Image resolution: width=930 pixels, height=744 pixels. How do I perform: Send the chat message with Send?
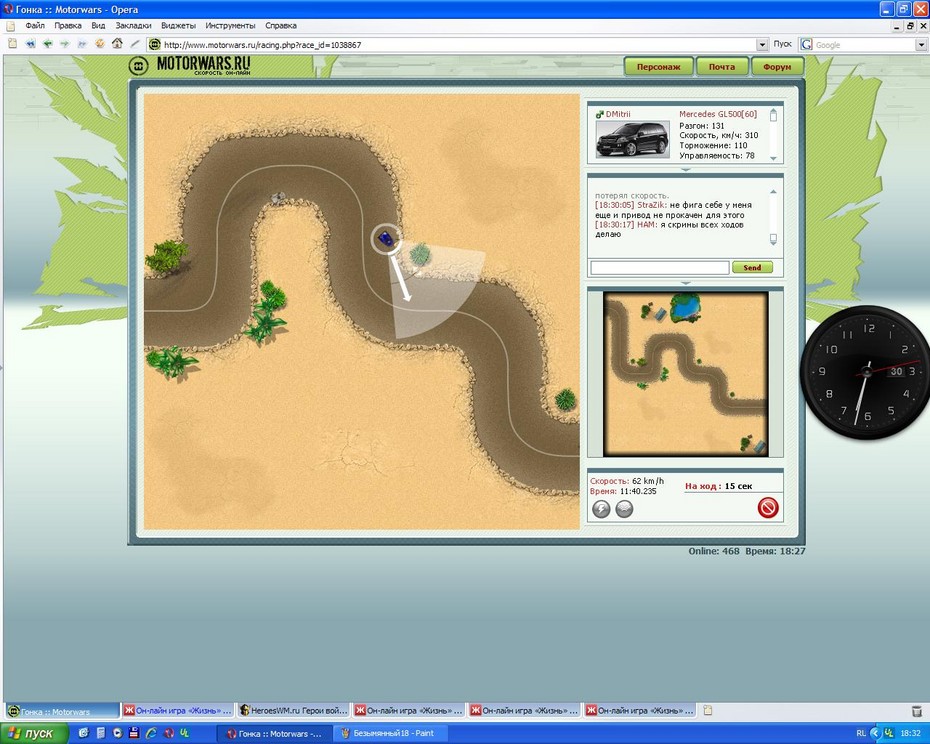pyautogui.click(x=752, y=268)
